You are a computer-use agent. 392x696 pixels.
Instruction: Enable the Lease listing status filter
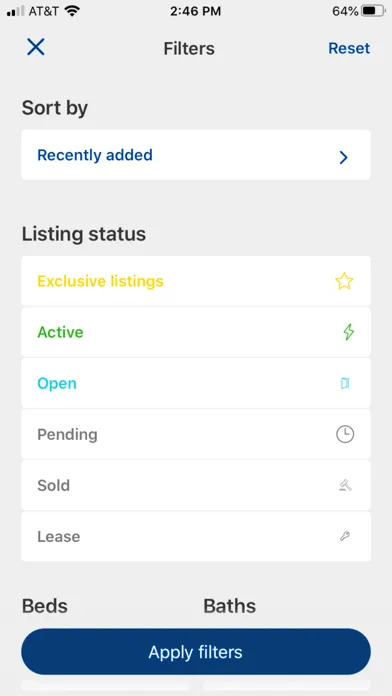(x=196, y=536)
